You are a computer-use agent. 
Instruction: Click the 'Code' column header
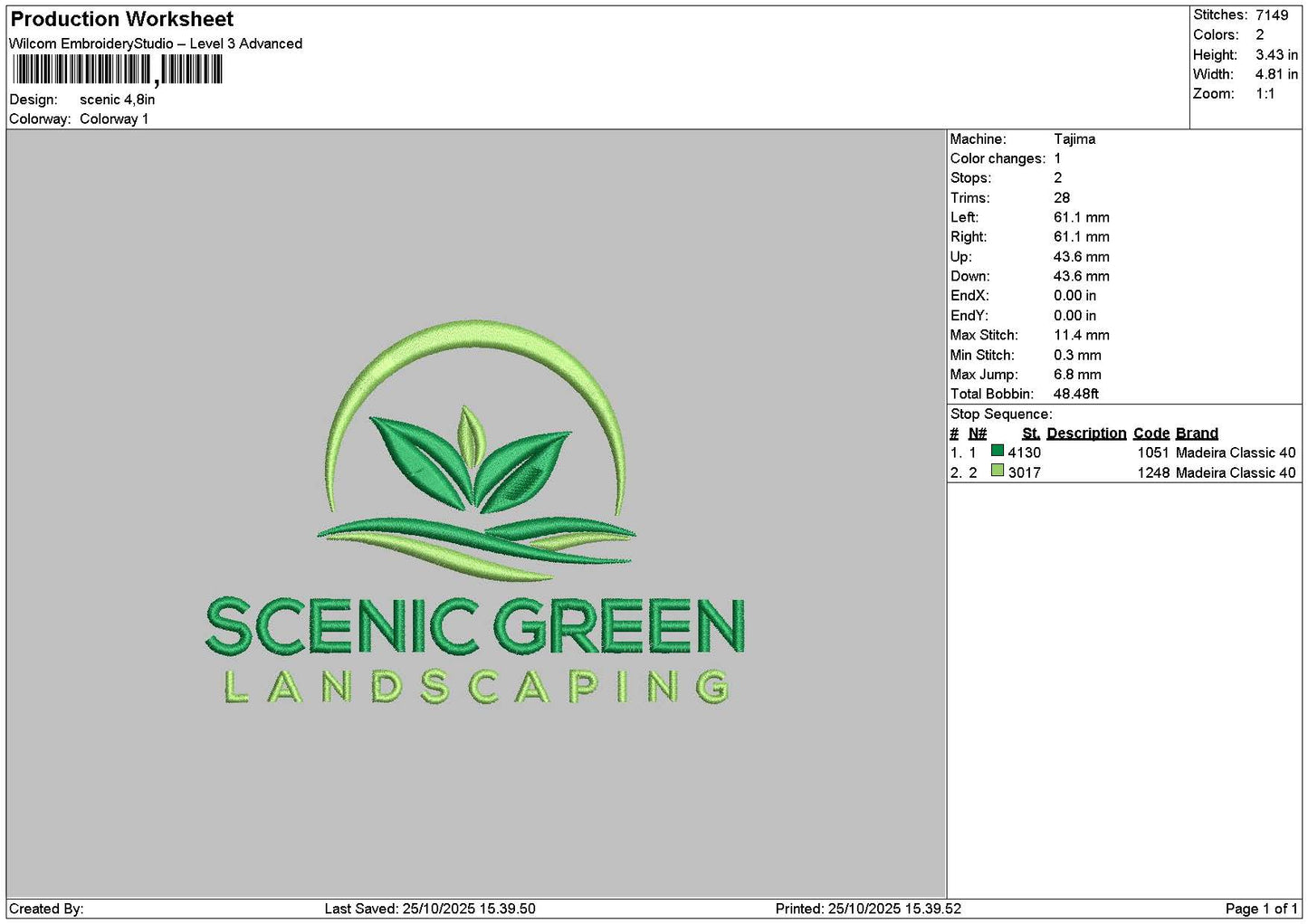[1151, 433]
